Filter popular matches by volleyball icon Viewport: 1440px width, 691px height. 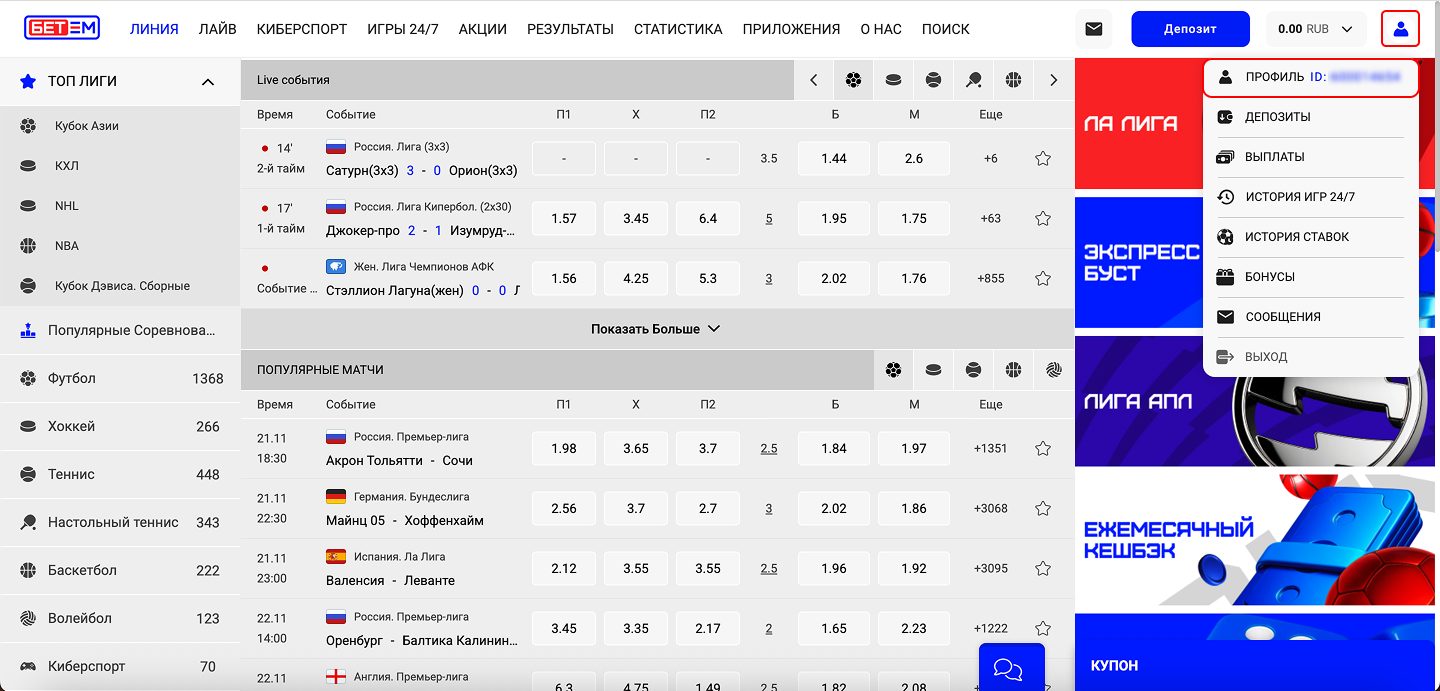(1053, 370)
